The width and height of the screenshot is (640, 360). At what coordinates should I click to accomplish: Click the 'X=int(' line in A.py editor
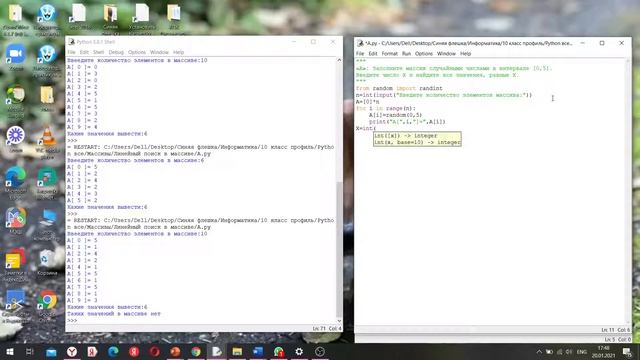[366, 128]
